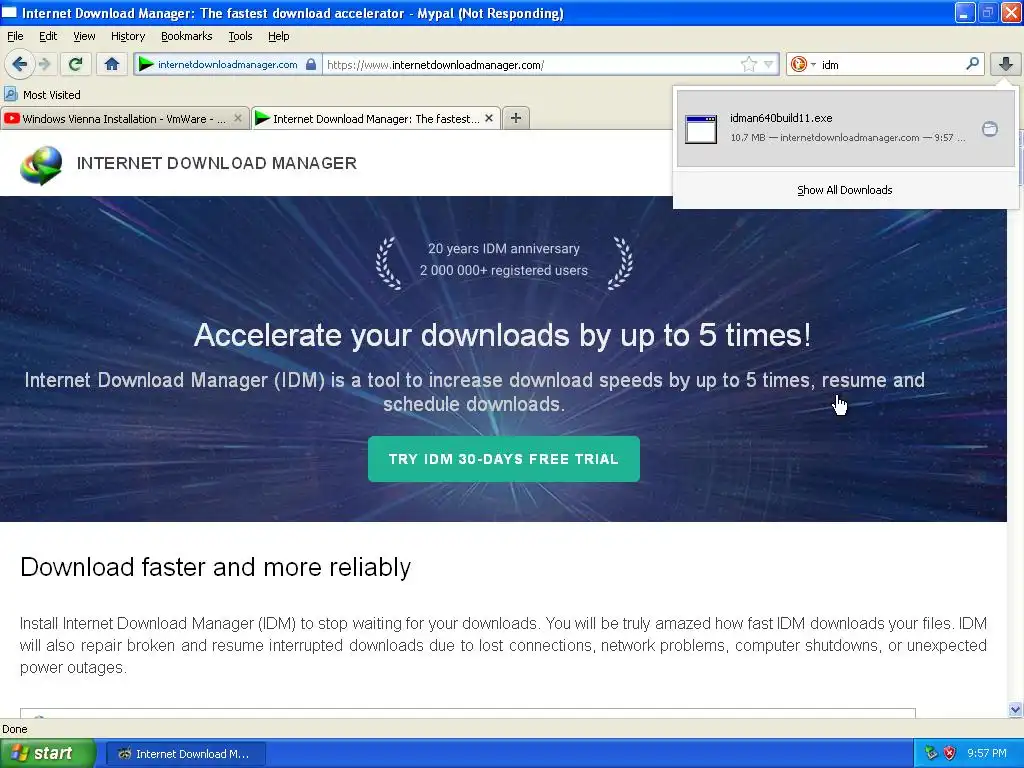Reload the page with the refresh icon
1024x768 pixels.
(x=76, y=64)
